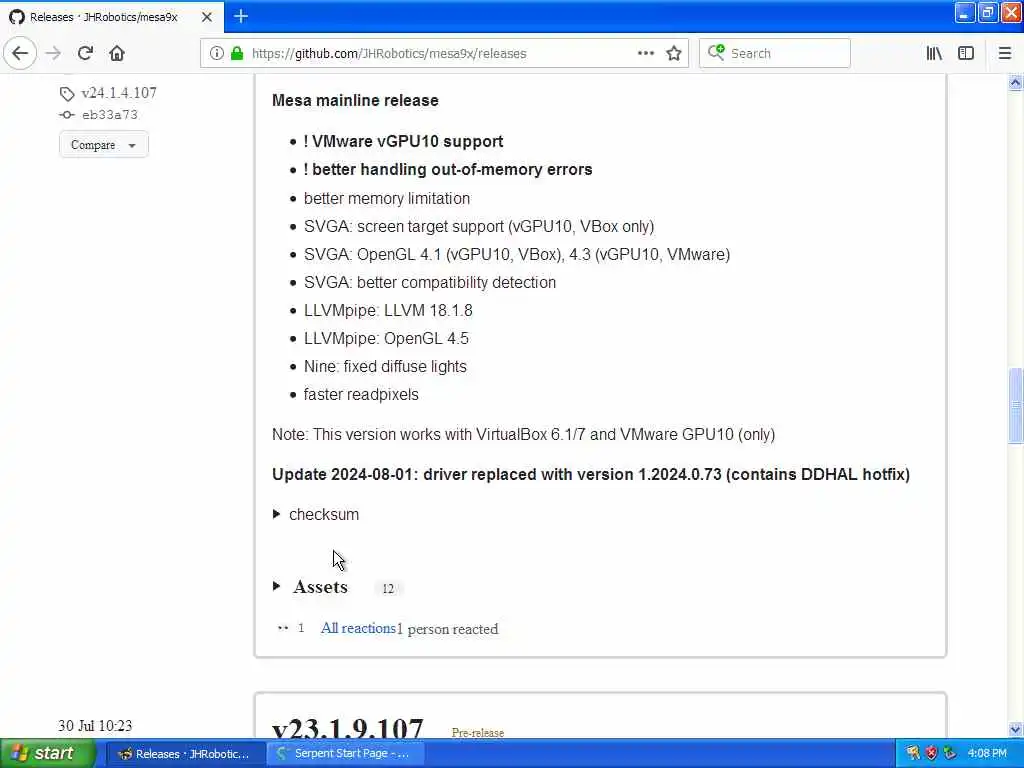The width and height of the screenshot is (1024, 768).
Task: Click the vertical scrollbar up arrow
Action: click(1015, 83)
